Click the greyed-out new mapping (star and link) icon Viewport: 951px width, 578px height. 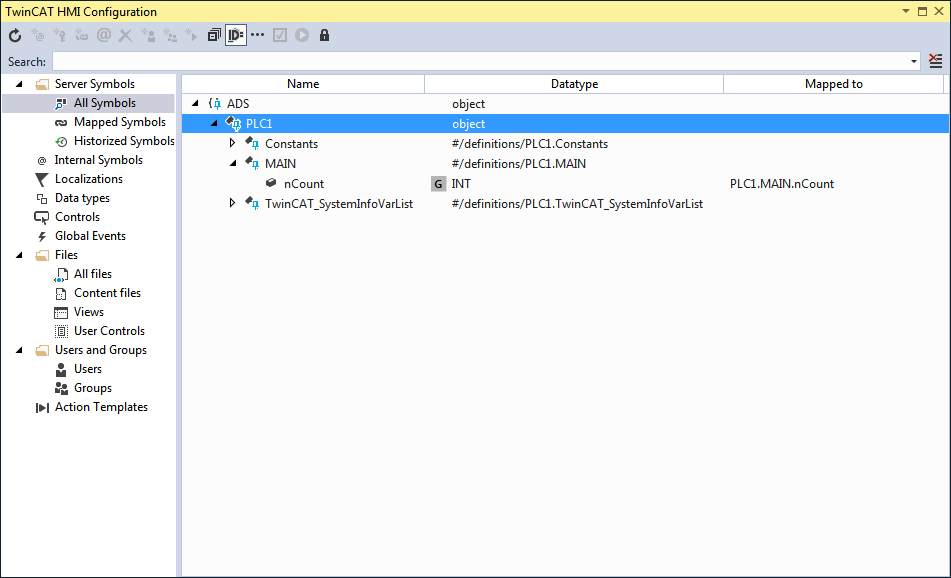coord(81,36)
